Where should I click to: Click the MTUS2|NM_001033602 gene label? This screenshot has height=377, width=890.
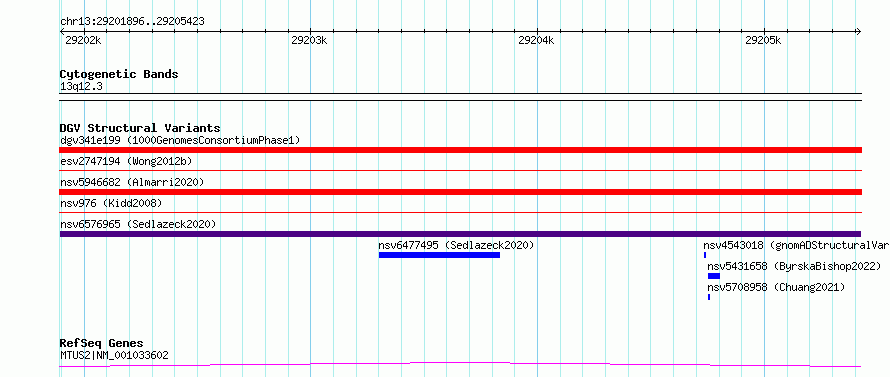(114, 356)
